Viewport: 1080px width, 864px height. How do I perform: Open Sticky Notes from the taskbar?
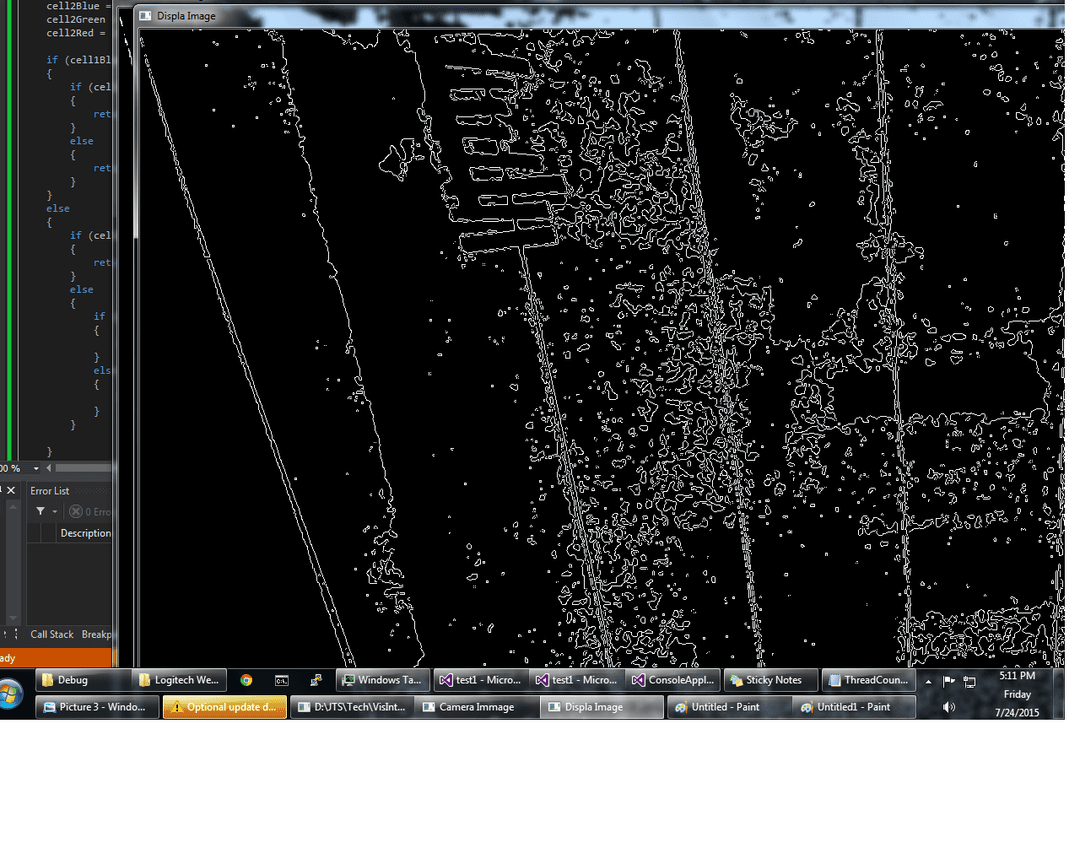click(771, 680)
